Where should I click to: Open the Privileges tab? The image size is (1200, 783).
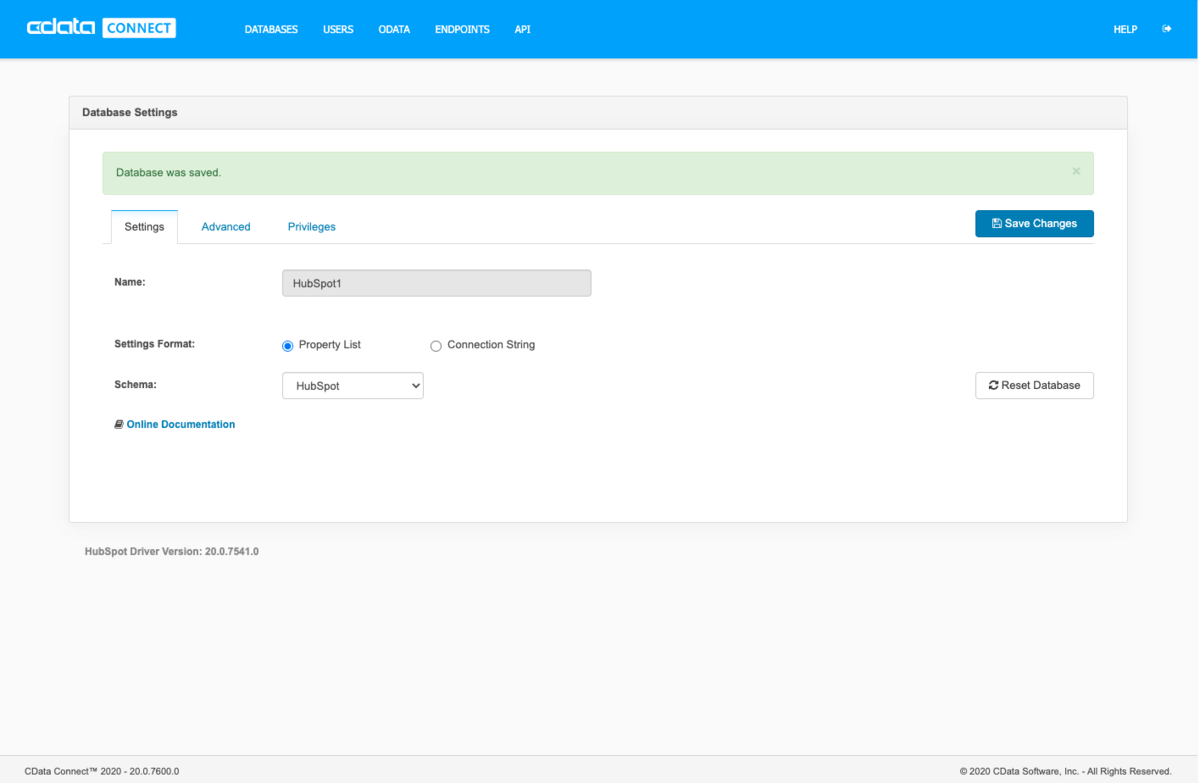[x=312, y=227]
